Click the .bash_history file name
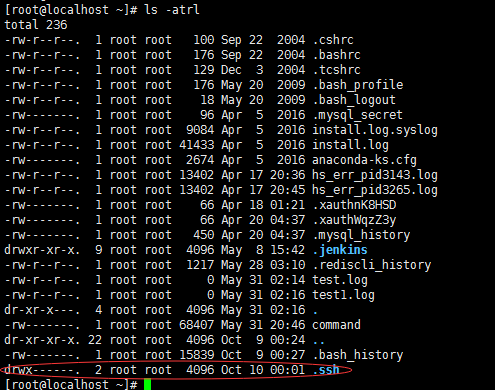 (x=358, y=355)
